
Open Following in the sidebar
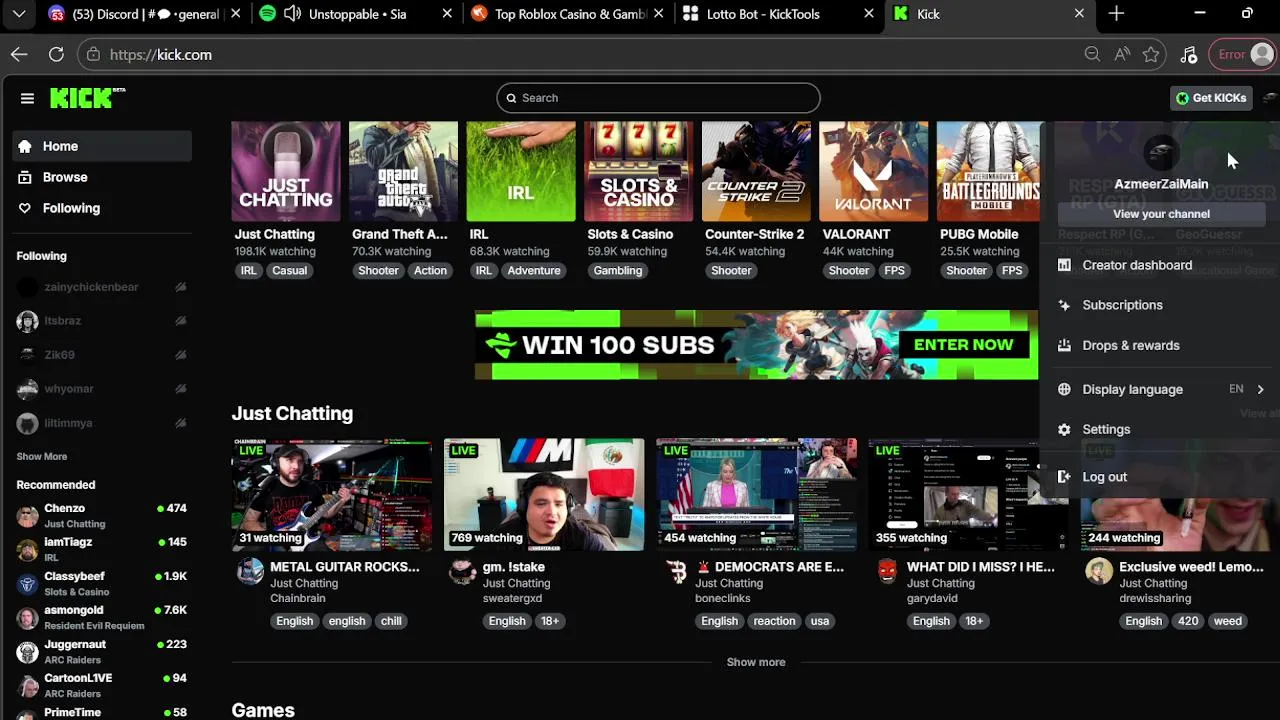[x=71, y=208]
